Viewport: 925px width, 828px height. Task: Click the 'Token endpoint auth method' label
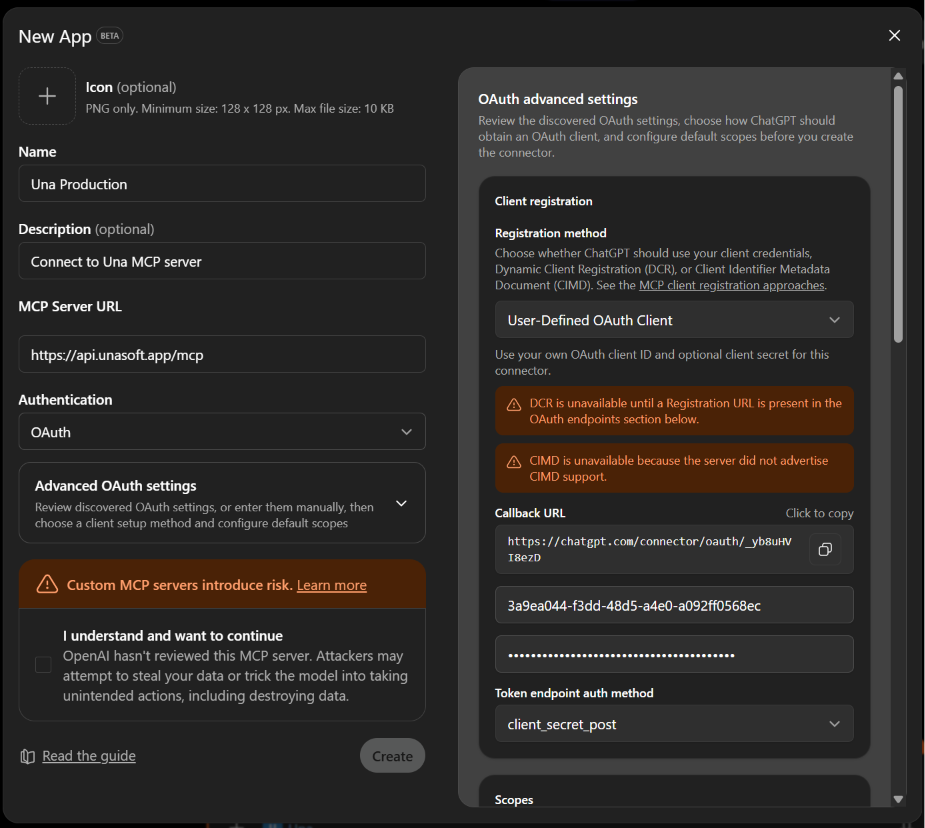coord(574,693)
